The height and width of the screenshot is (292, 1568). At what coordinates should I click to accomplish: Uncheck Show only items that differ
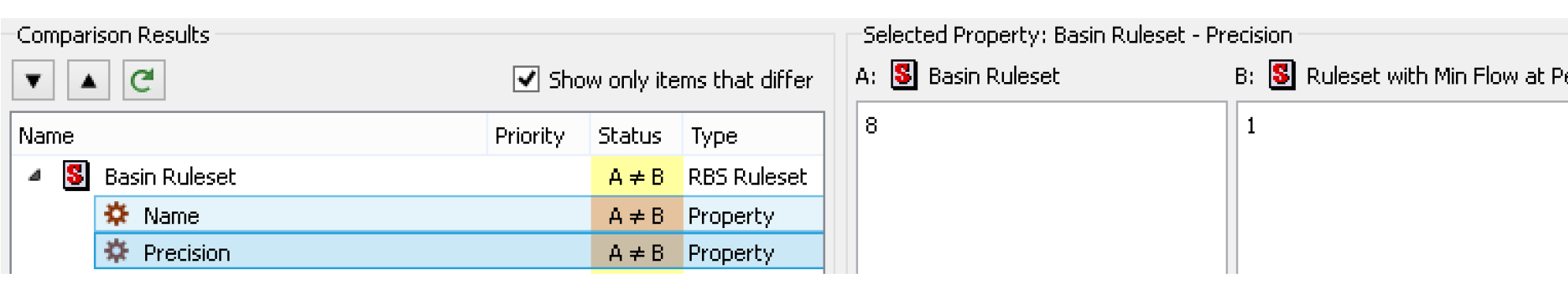[526, 79]
